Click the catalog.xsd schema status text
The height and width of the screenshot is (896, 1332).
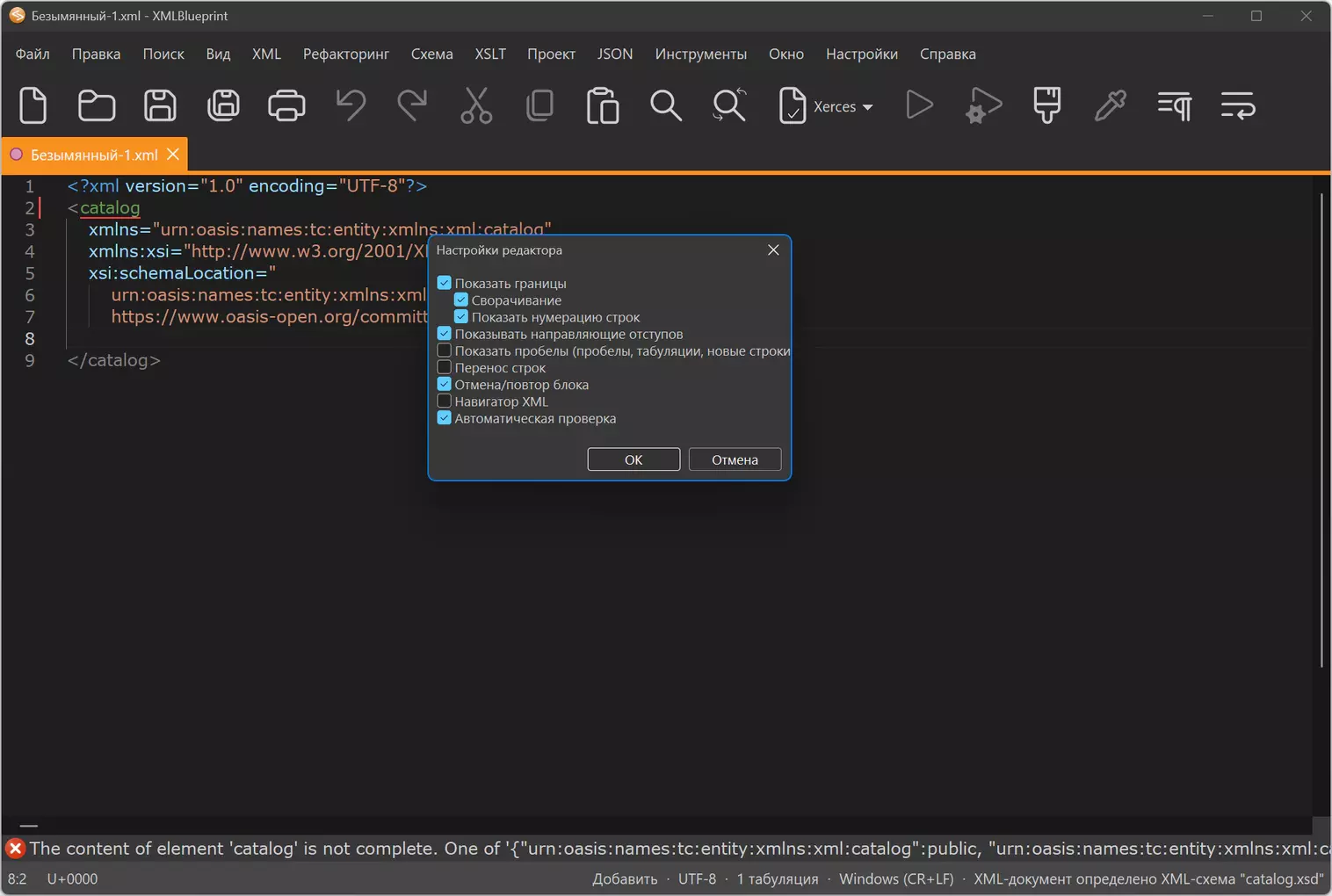pos(1148,878)
